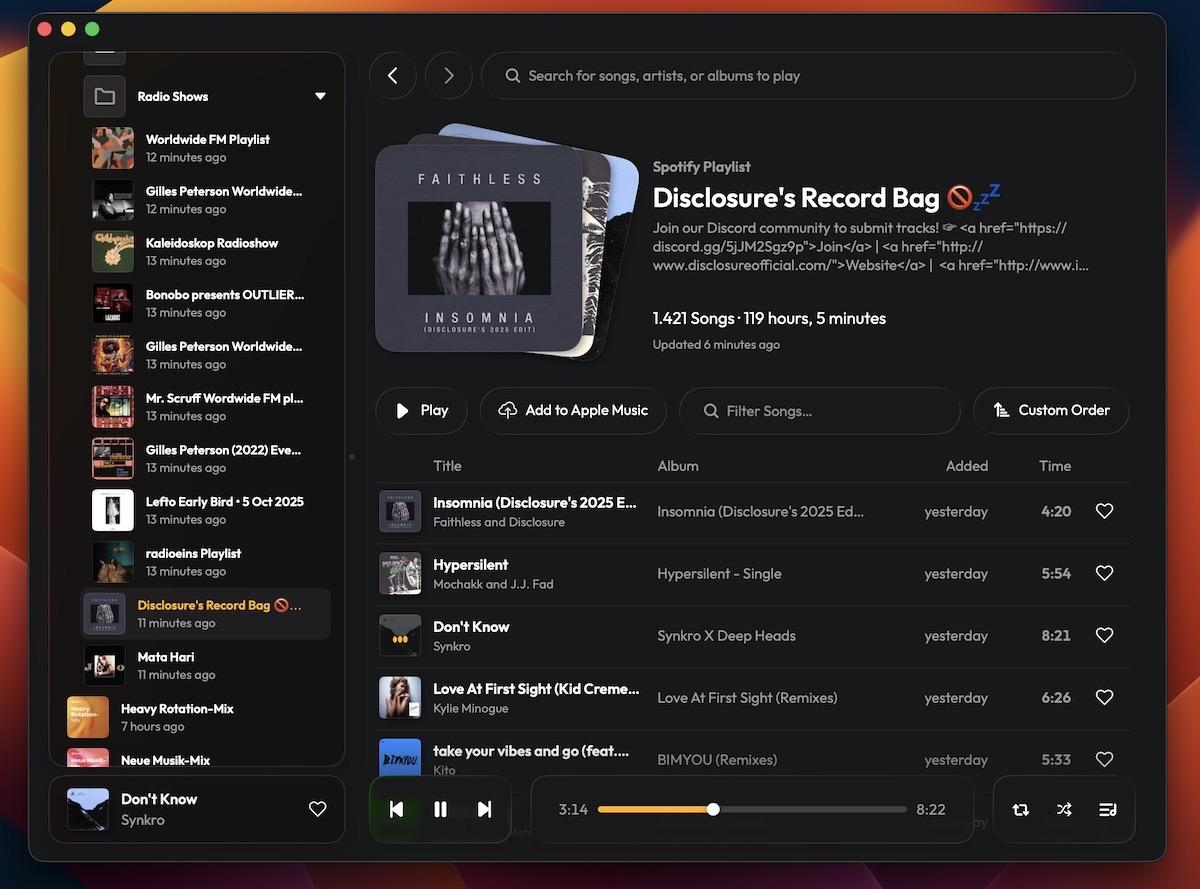Sort by the Title column header
The width and height of the screenshot is (1200, 889).
(x=447, y=466)
